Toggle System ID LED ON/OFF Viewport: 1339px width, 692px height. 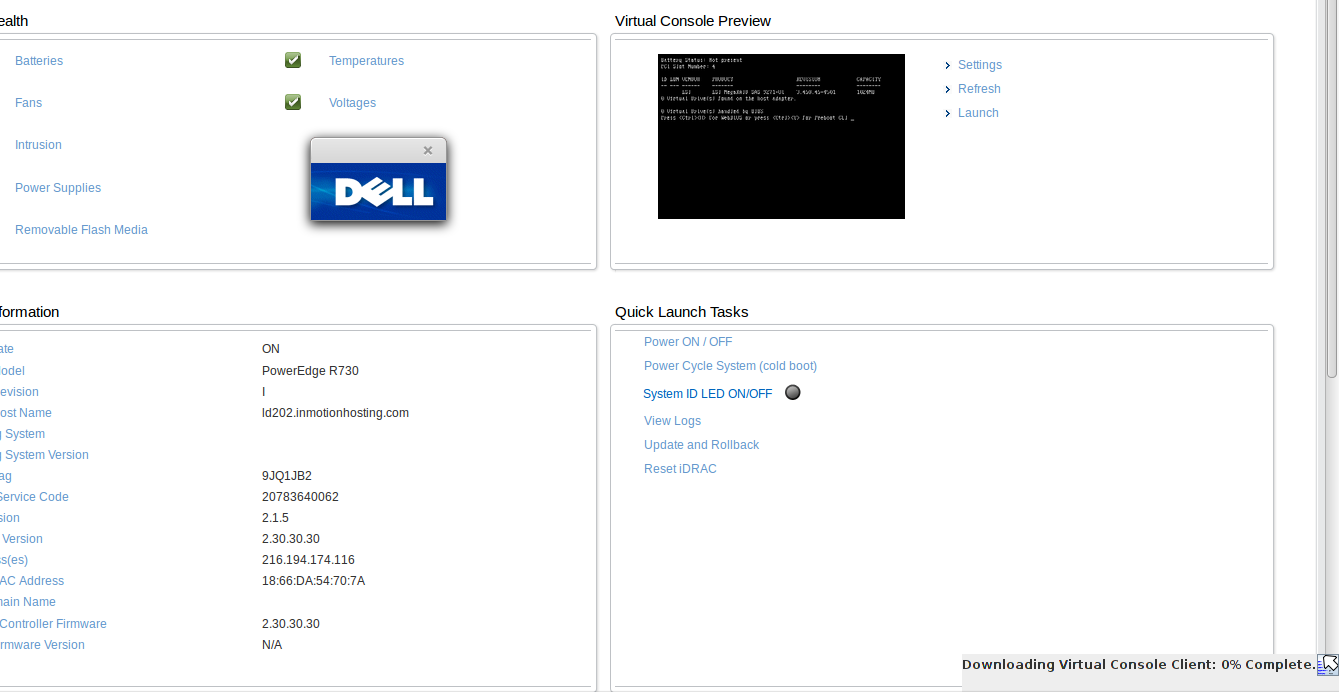pos(707,394)
